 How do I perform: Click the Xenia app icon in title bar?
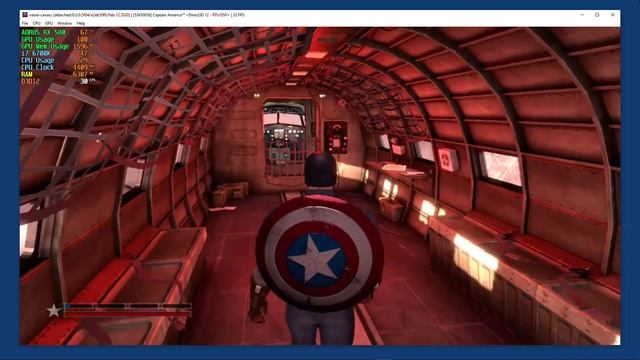point(24,15)
